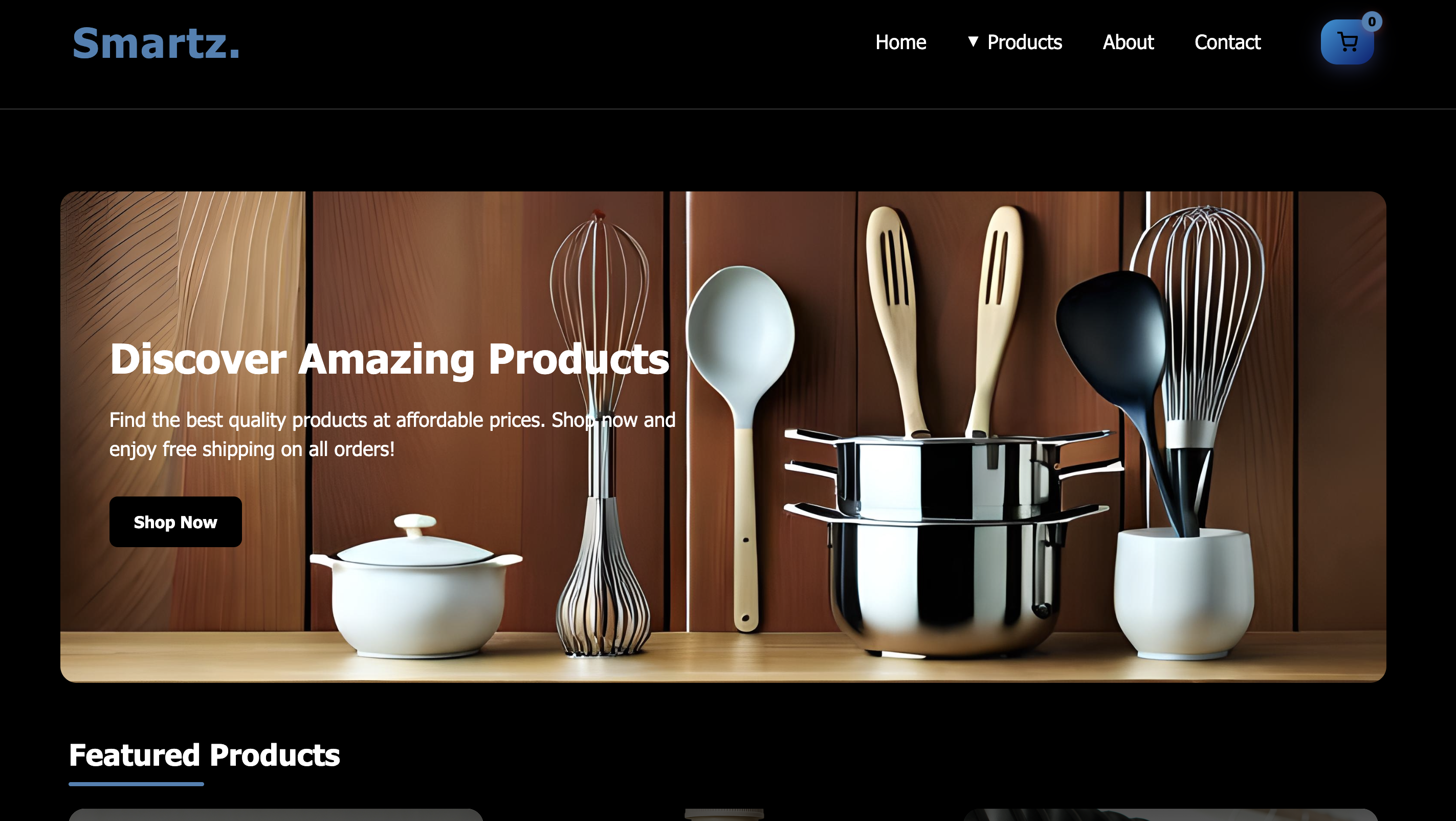The image size is (1456, 821).
Task: Open the first featured product card
Action: point(276,815)
